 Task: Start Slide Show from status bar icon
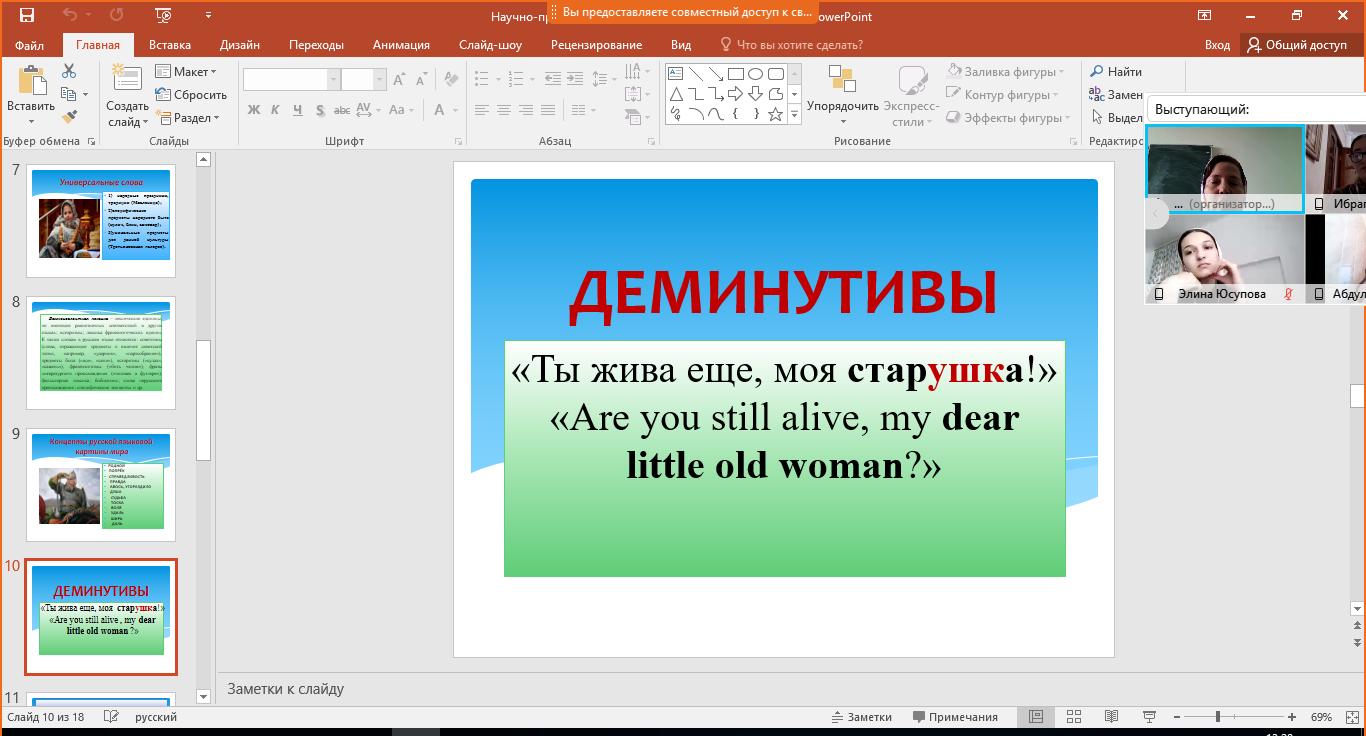[x=1147, y=717]
